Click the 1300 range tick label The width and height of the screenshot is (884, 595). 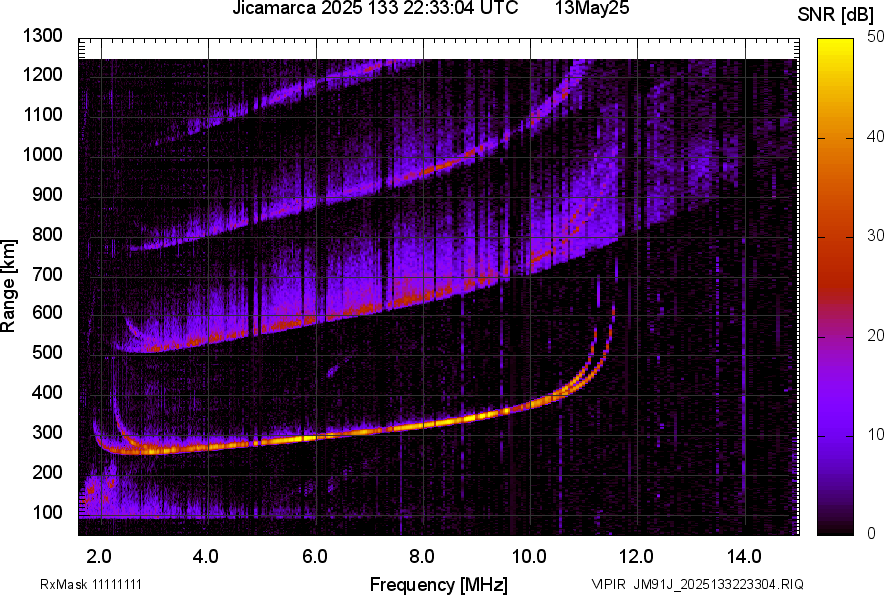click(42, 36)
